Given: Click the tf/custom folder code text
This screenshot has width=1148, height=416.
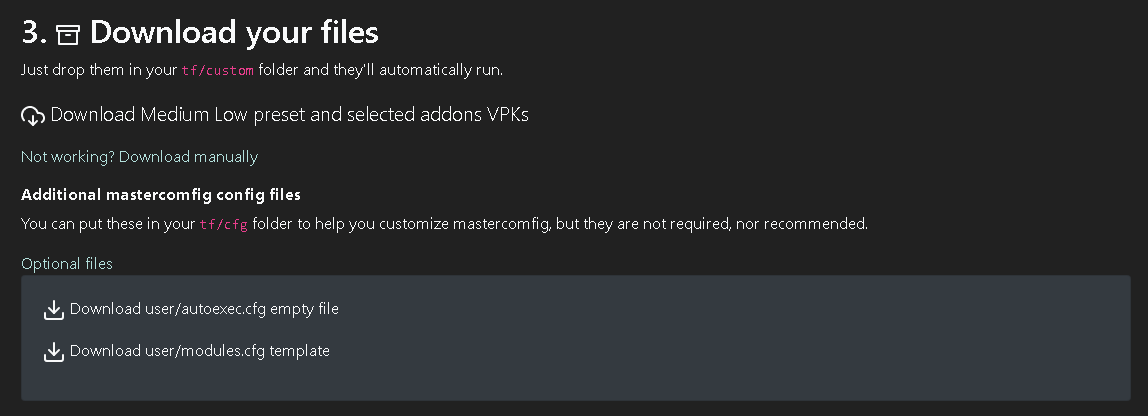Looking at the screenshot, I should coord(217,71).
